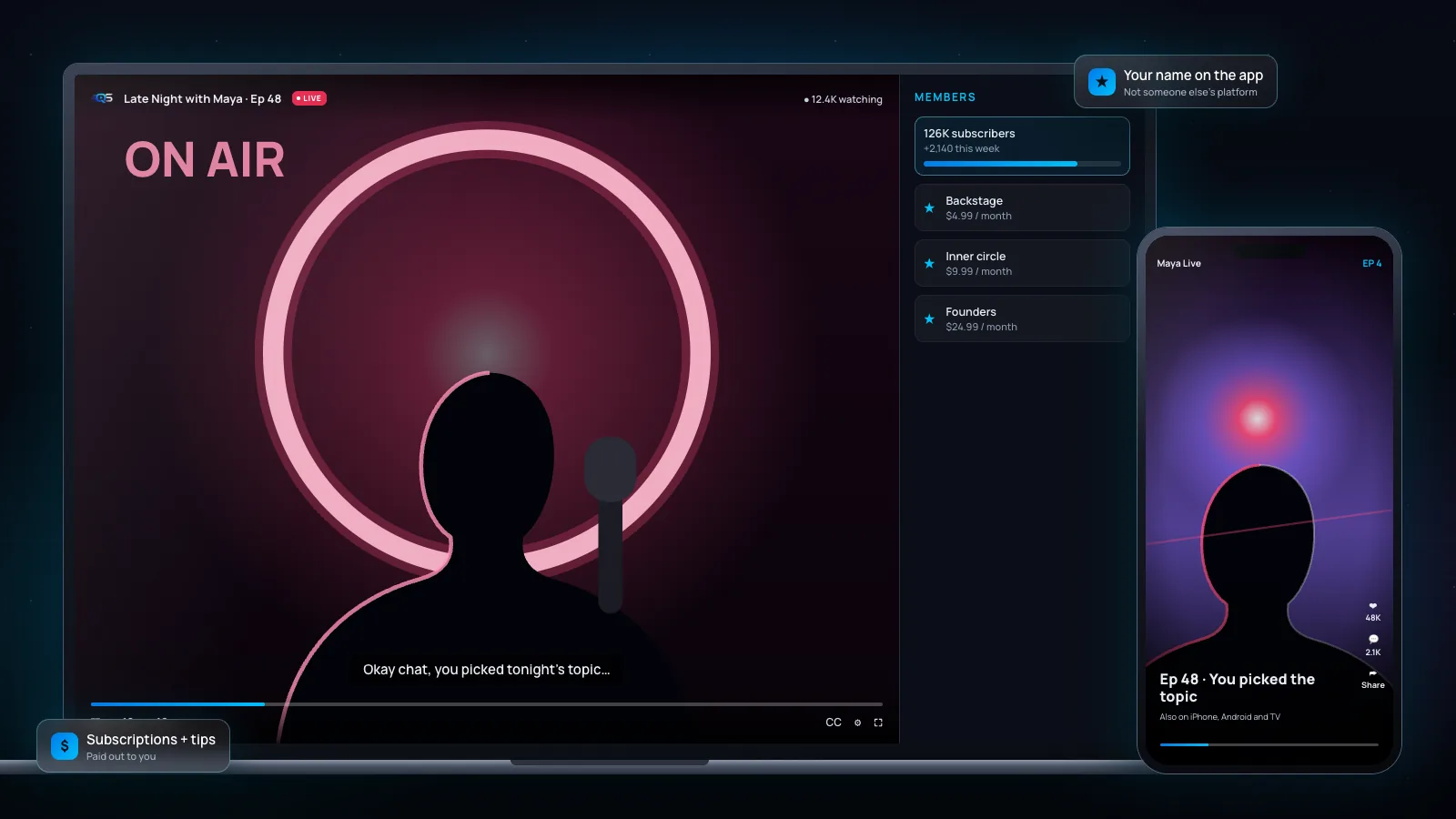Viewport: 1456px width, 819px height.
Task: Click the subscribers growth progress bar
Action: 1022,164
